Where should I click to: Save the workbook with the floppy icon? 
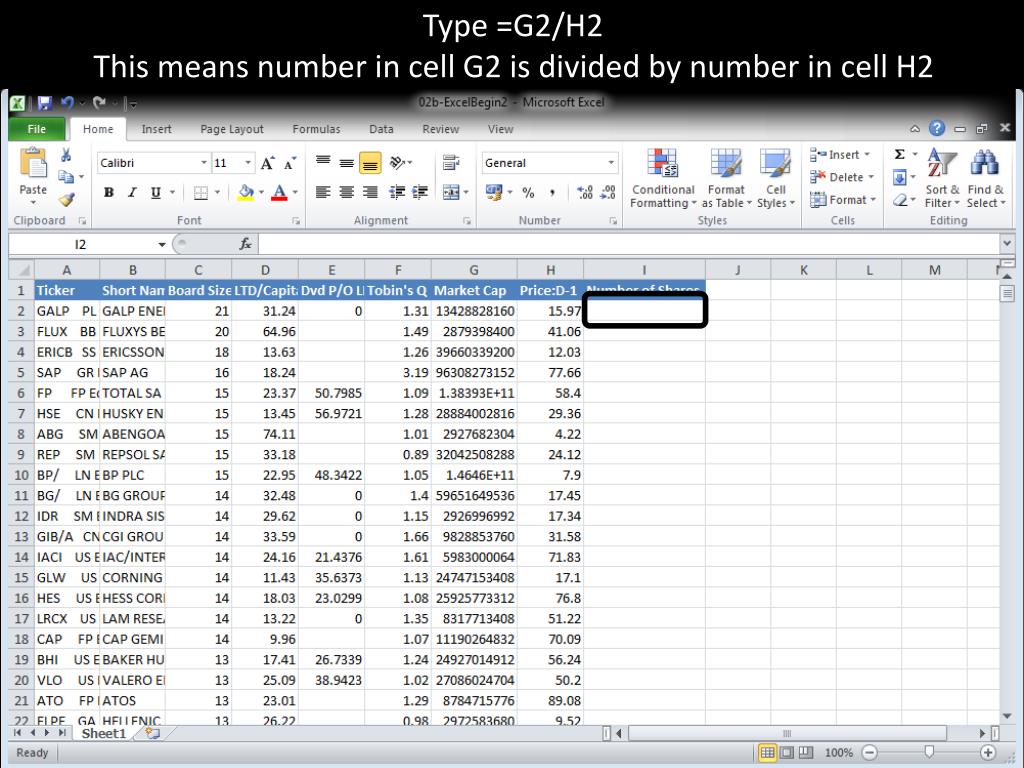point(44,103)
